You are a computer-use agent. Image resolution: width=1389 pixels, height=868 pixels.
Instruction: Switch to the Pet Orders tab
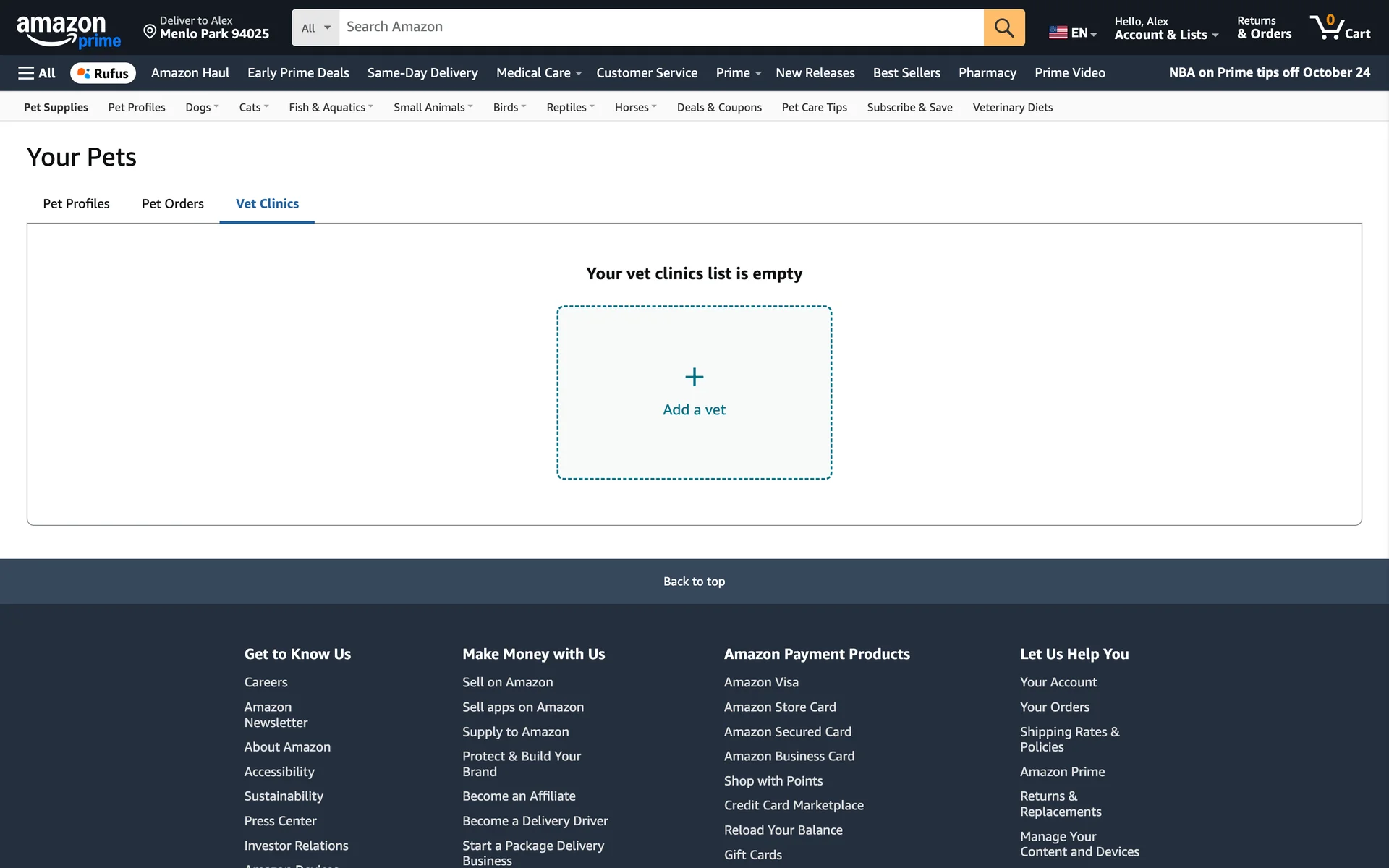172,204
